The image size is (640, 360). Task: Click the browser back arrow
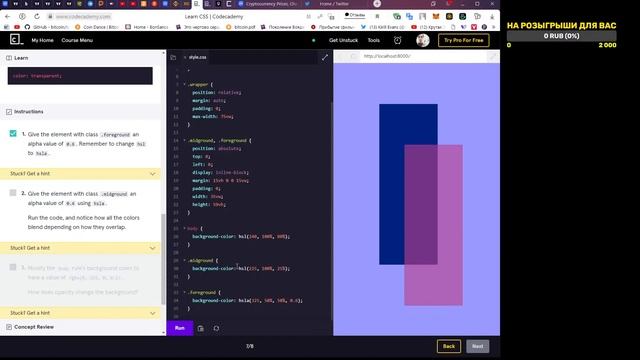tap(7, 16)
